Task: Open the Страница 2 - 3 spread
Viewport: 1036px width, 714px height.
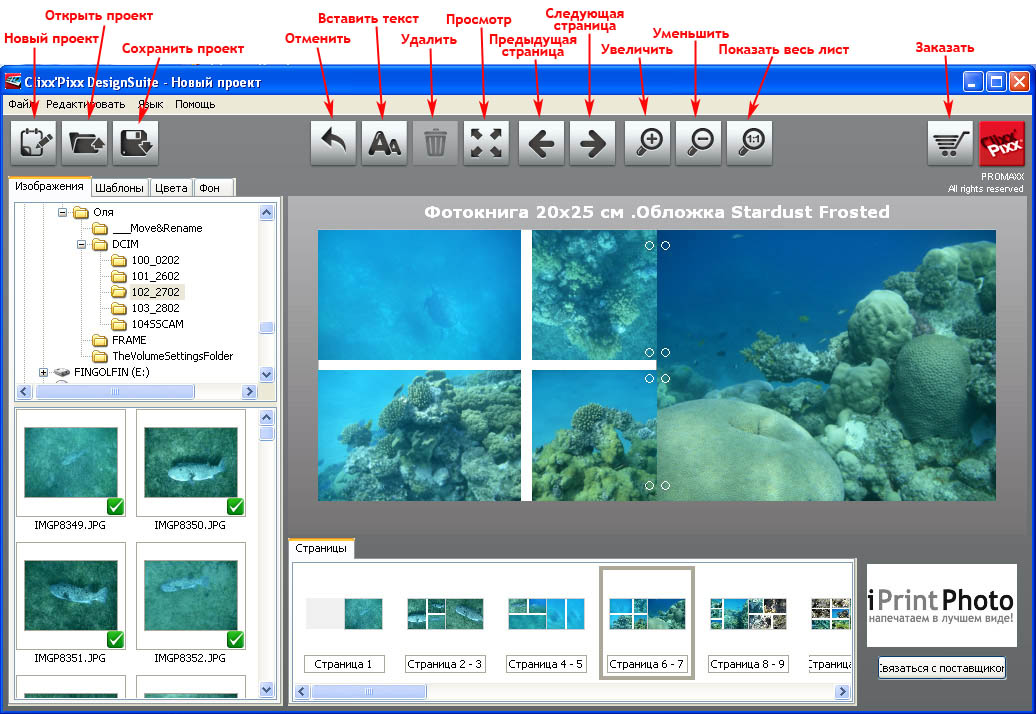Action: 445,614
